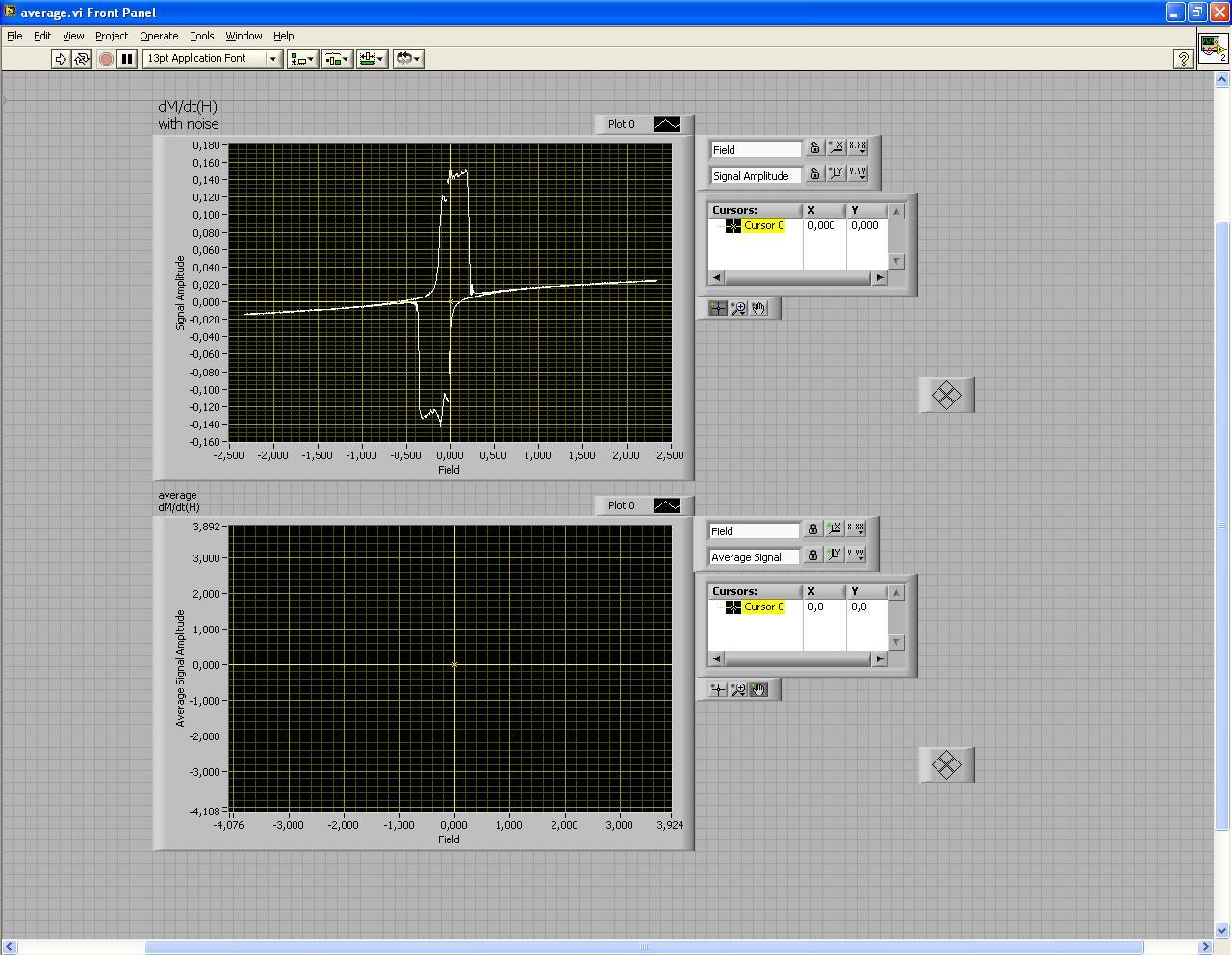Open the File menu
Screen dimensions: 1232x955
click(14, 36)
